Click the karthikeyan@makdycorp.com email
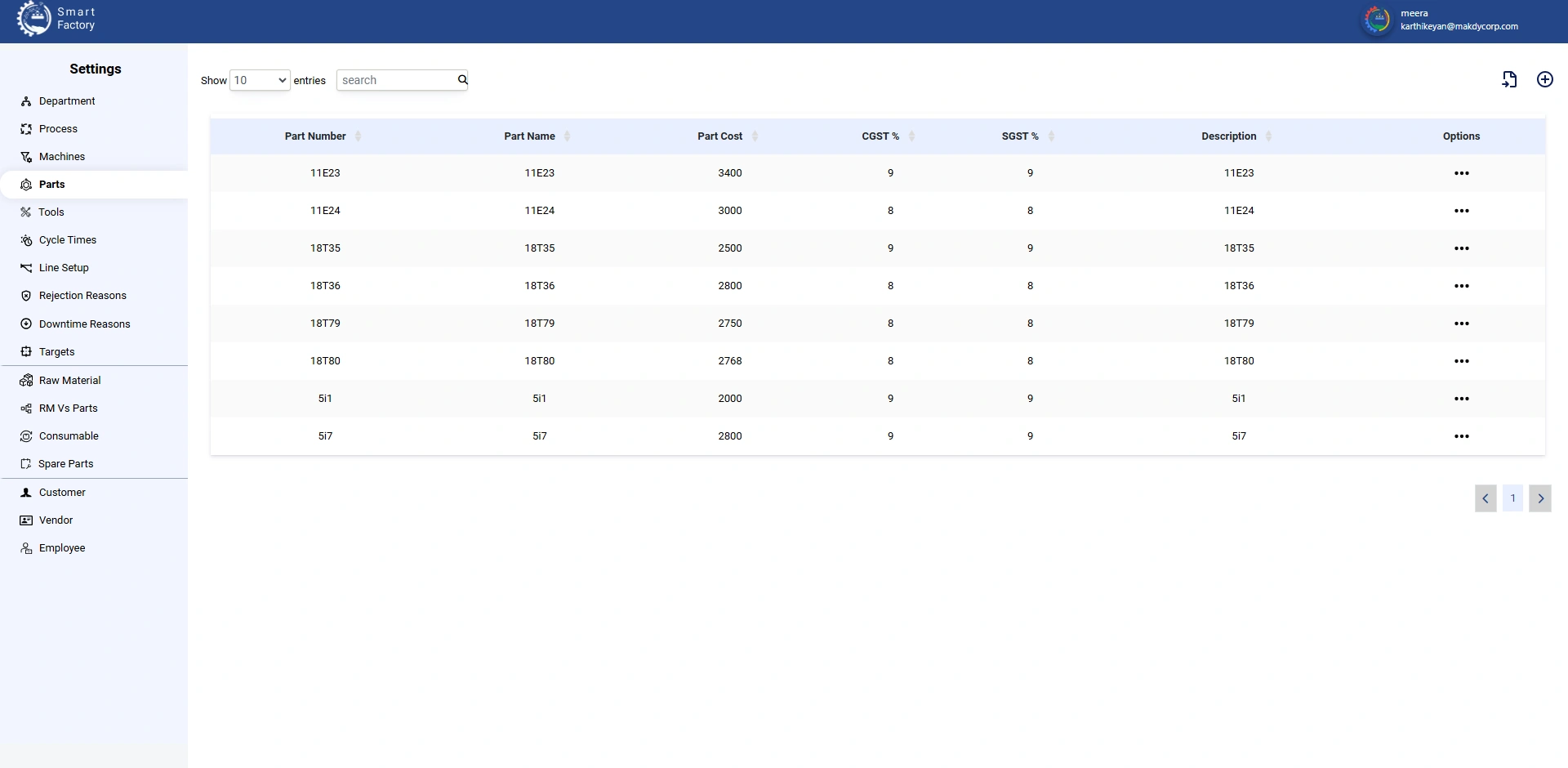 pos(1459,26)
